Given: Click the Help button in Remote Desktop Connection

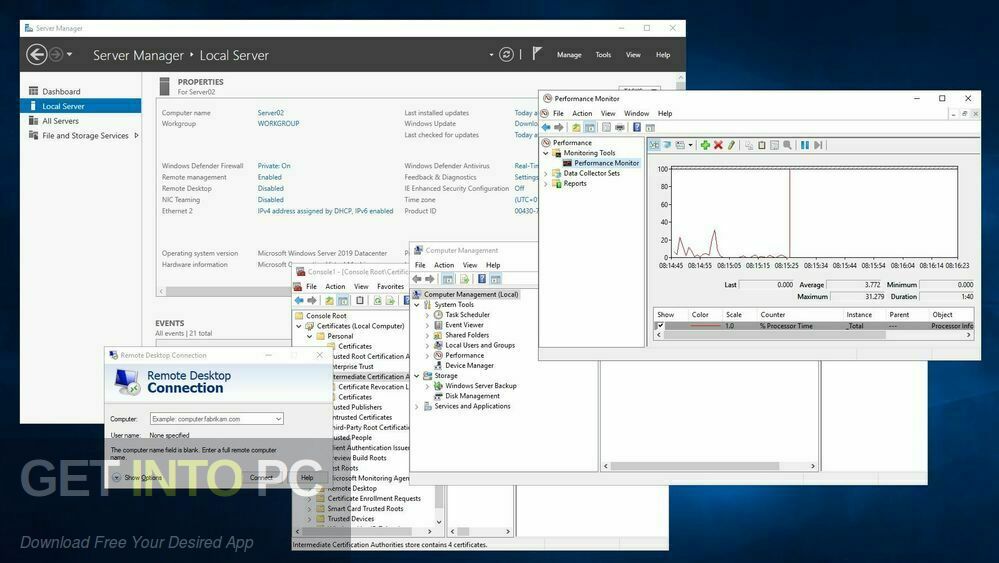Looking at the screenshot, I should point(307,478).
